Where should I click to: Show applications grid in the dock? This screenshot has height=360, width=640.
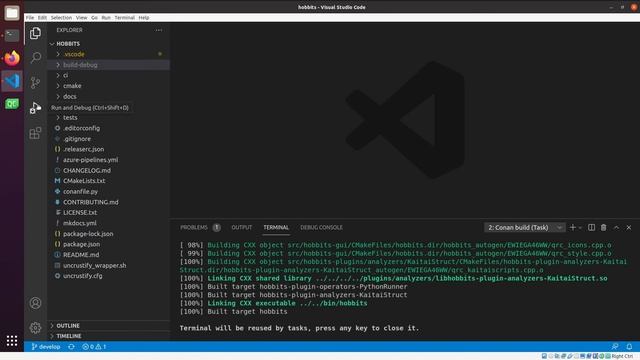point(12,340)
